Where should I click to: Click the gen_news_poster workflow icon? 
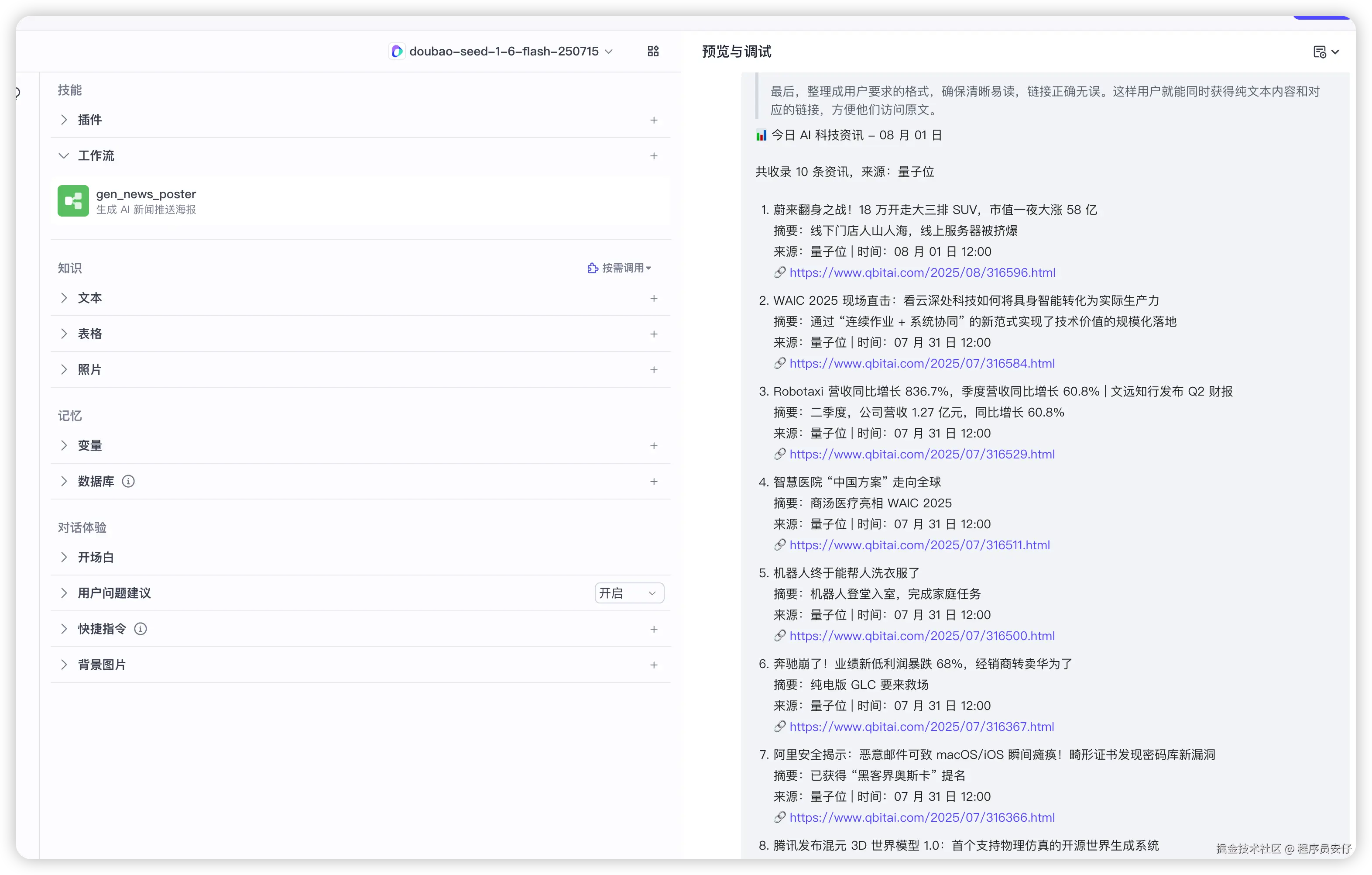coord(73,201)
